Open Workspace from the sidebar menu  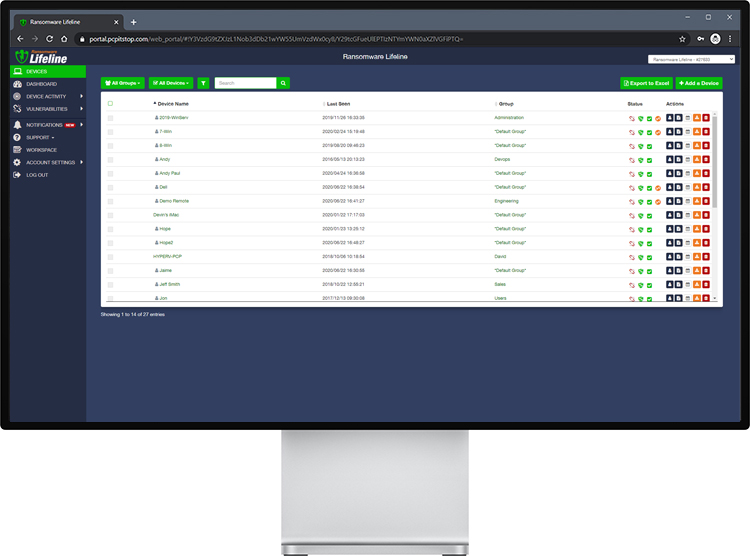click(41, 150)
